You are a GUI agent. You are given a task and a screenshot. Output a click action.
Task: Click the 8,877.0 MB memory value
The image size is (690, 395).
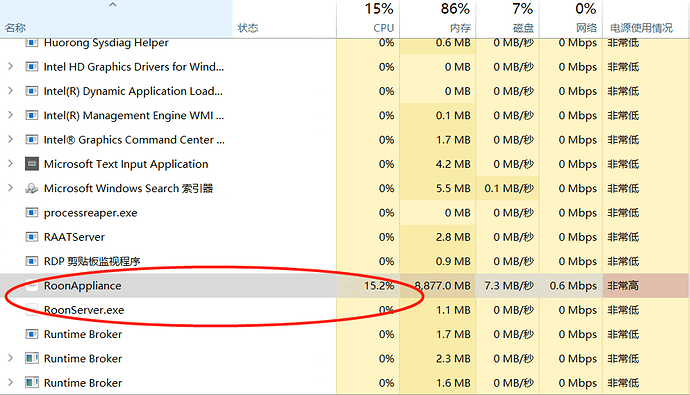coord(442,286)
